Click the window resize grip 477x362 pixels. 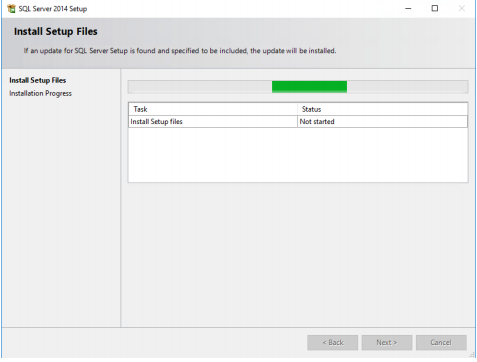[472, 355]
